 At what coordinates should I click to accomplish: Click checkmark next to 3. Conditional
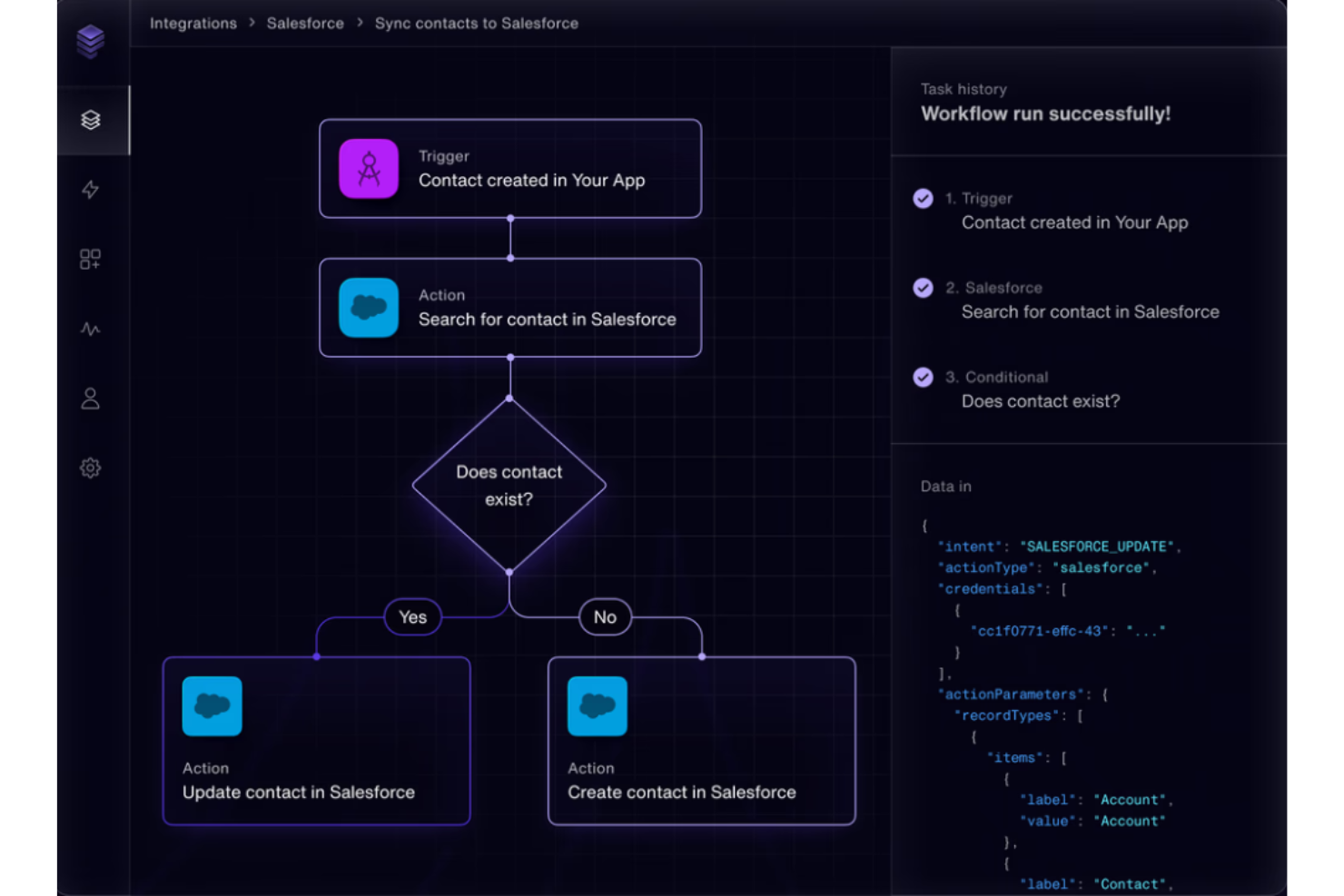[x=923, y=377]
